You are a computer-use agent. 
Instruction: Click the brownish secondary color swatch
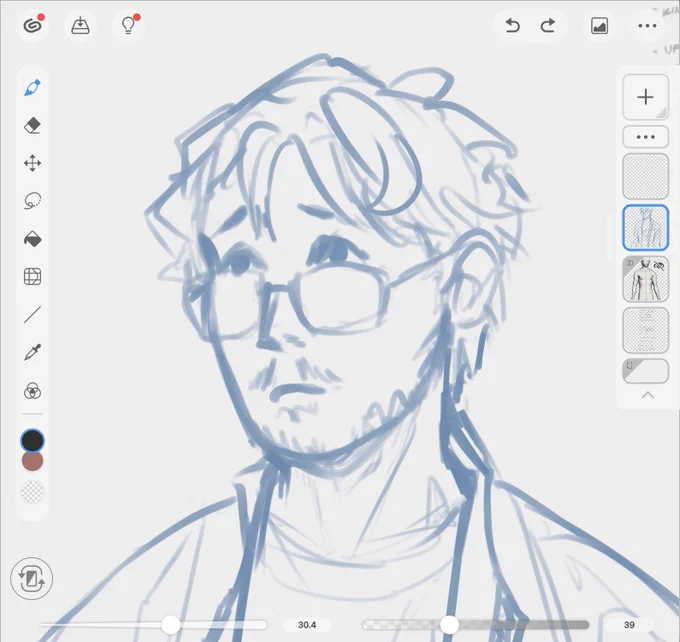[x=33, y=462]
